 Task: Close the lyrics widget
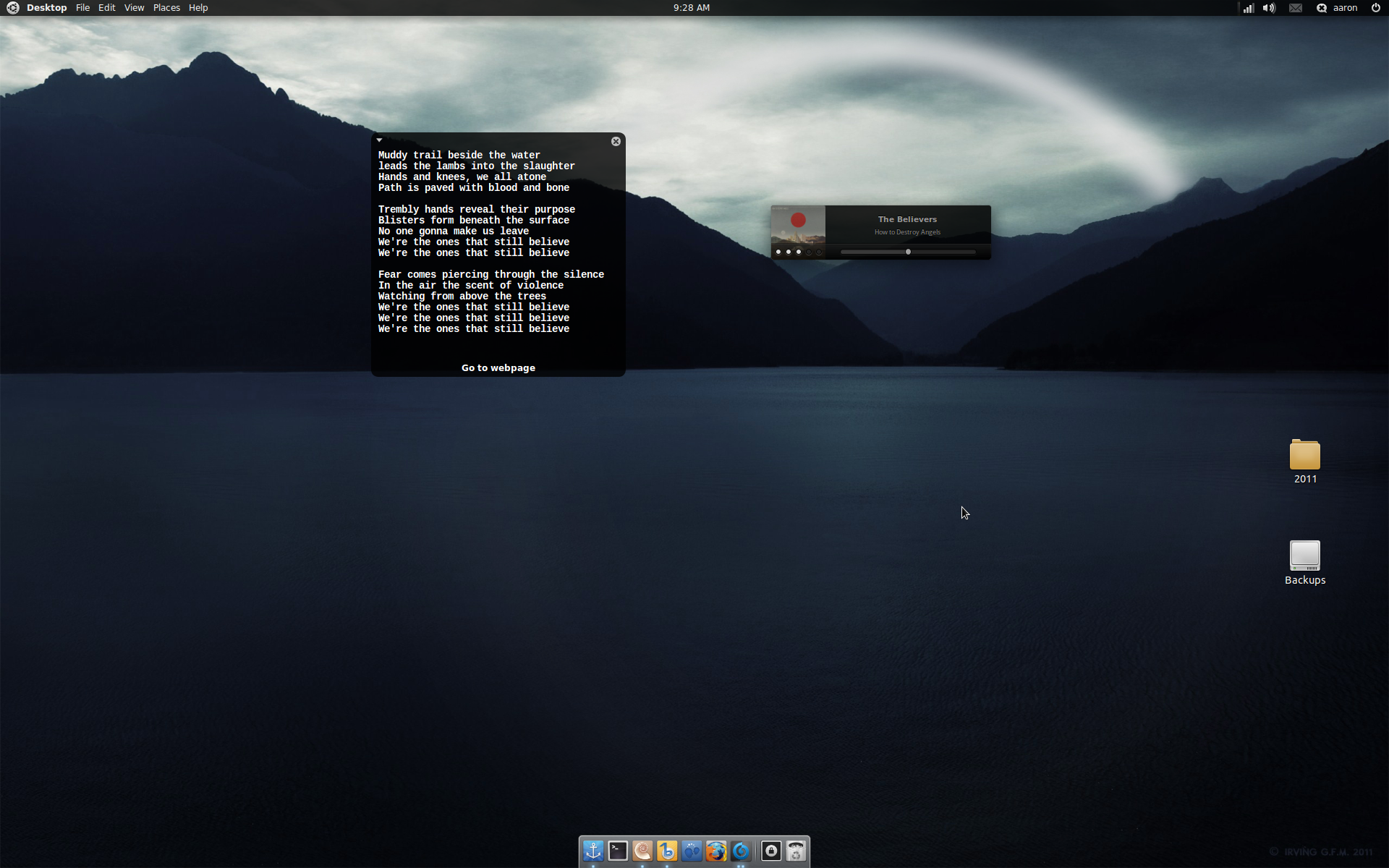point(616,142)
